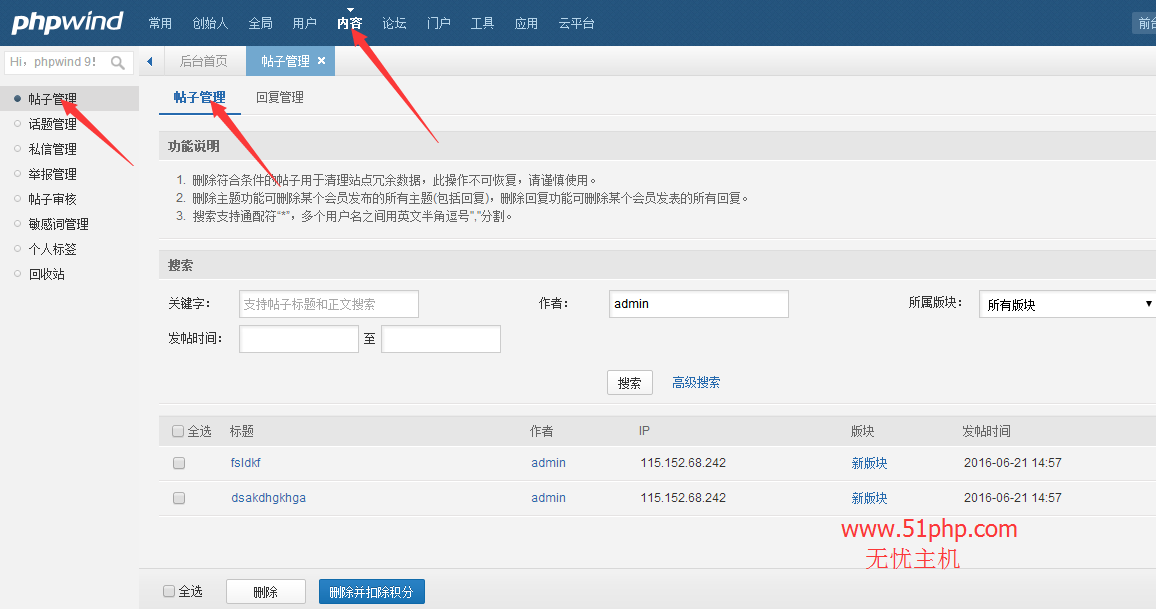Toggle the 全选 checkbox in table header

[x=178, y=431]
